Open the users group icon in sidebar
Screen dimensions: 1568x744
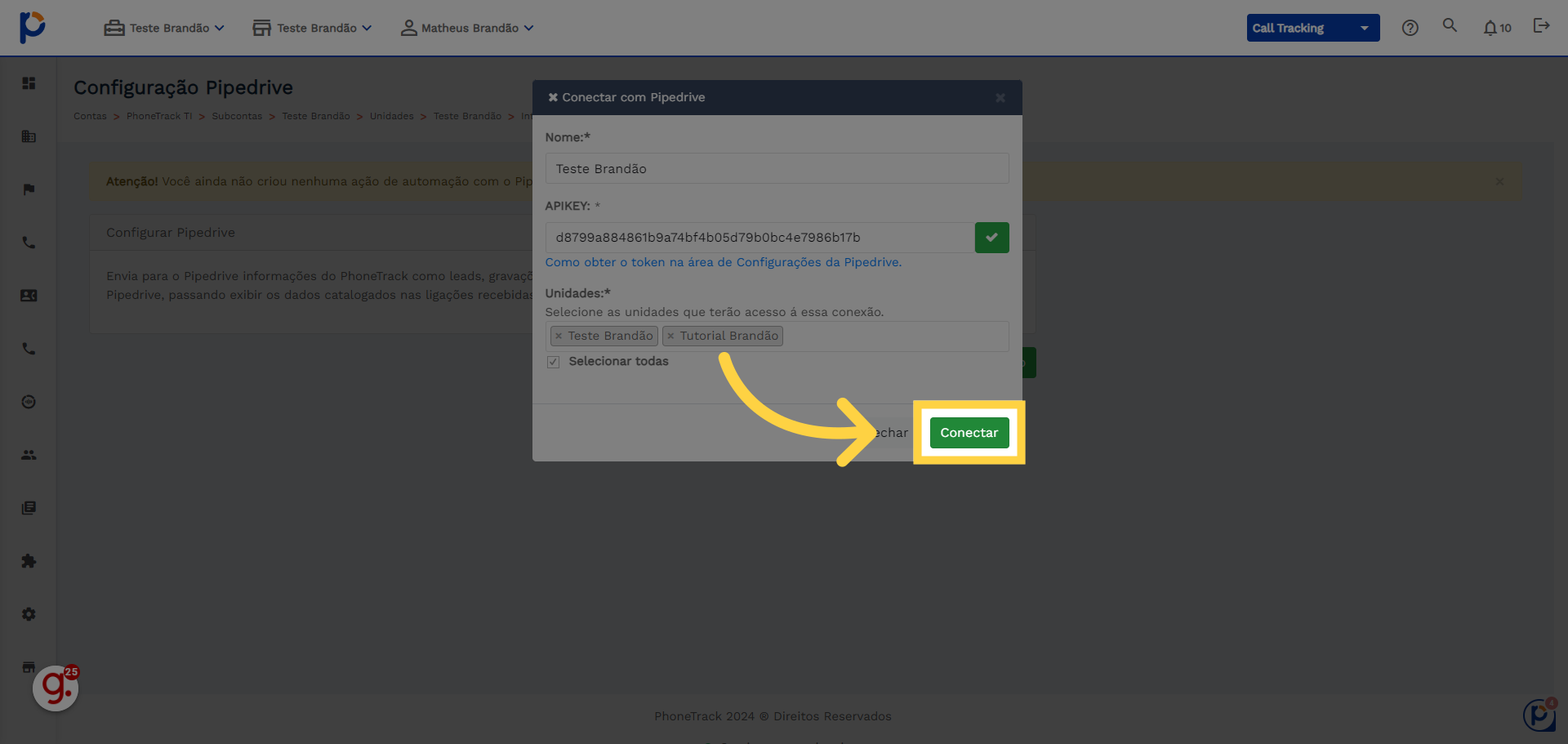[x=29, y=455]
